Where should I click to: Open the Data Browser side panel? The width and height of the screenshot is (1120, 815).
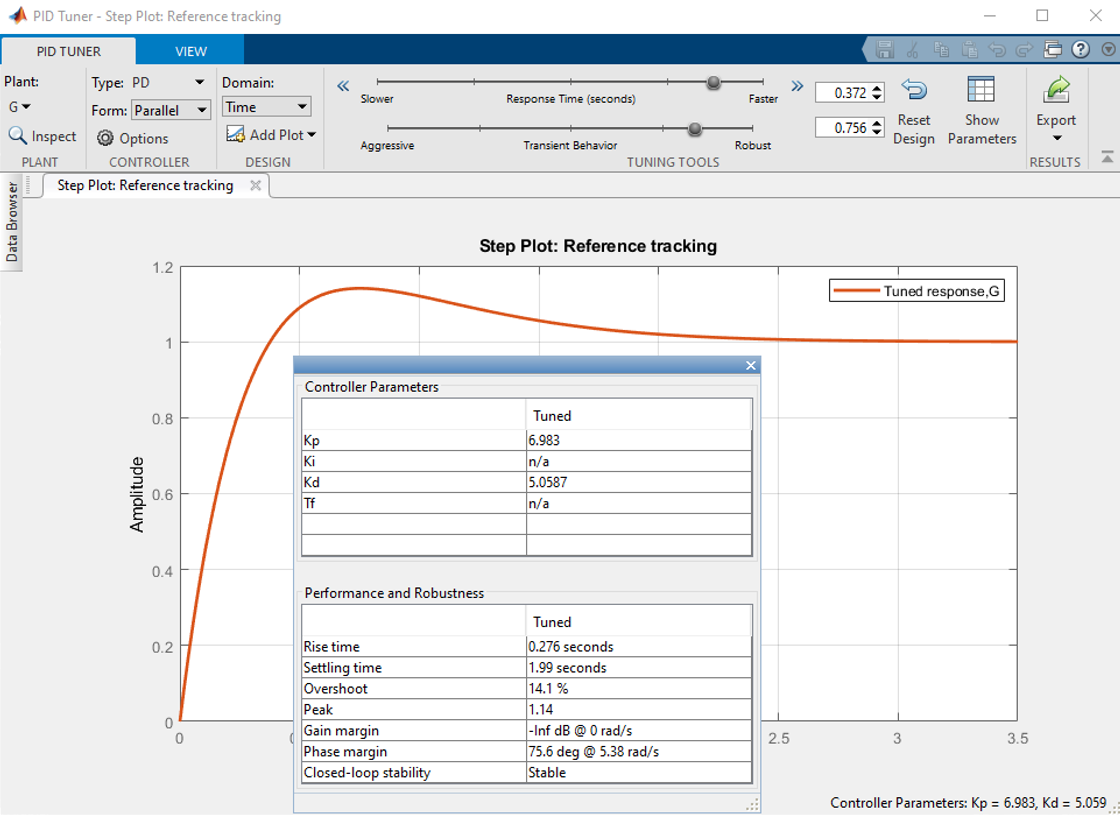pyautogui.click(x=11, y=222)
